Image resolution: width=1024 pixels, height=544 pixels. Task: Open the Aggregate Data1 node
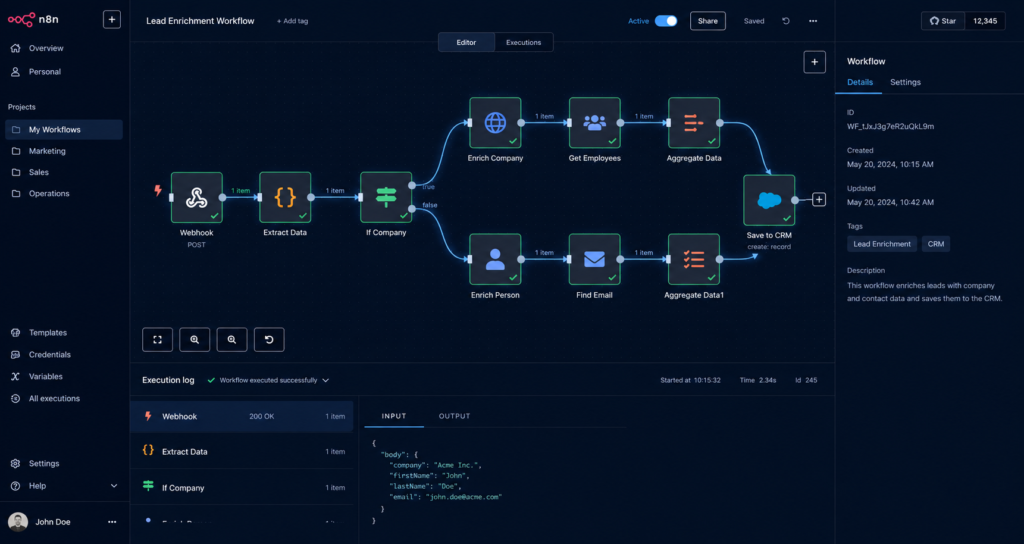pyautogui.click(x=694, y=259)
